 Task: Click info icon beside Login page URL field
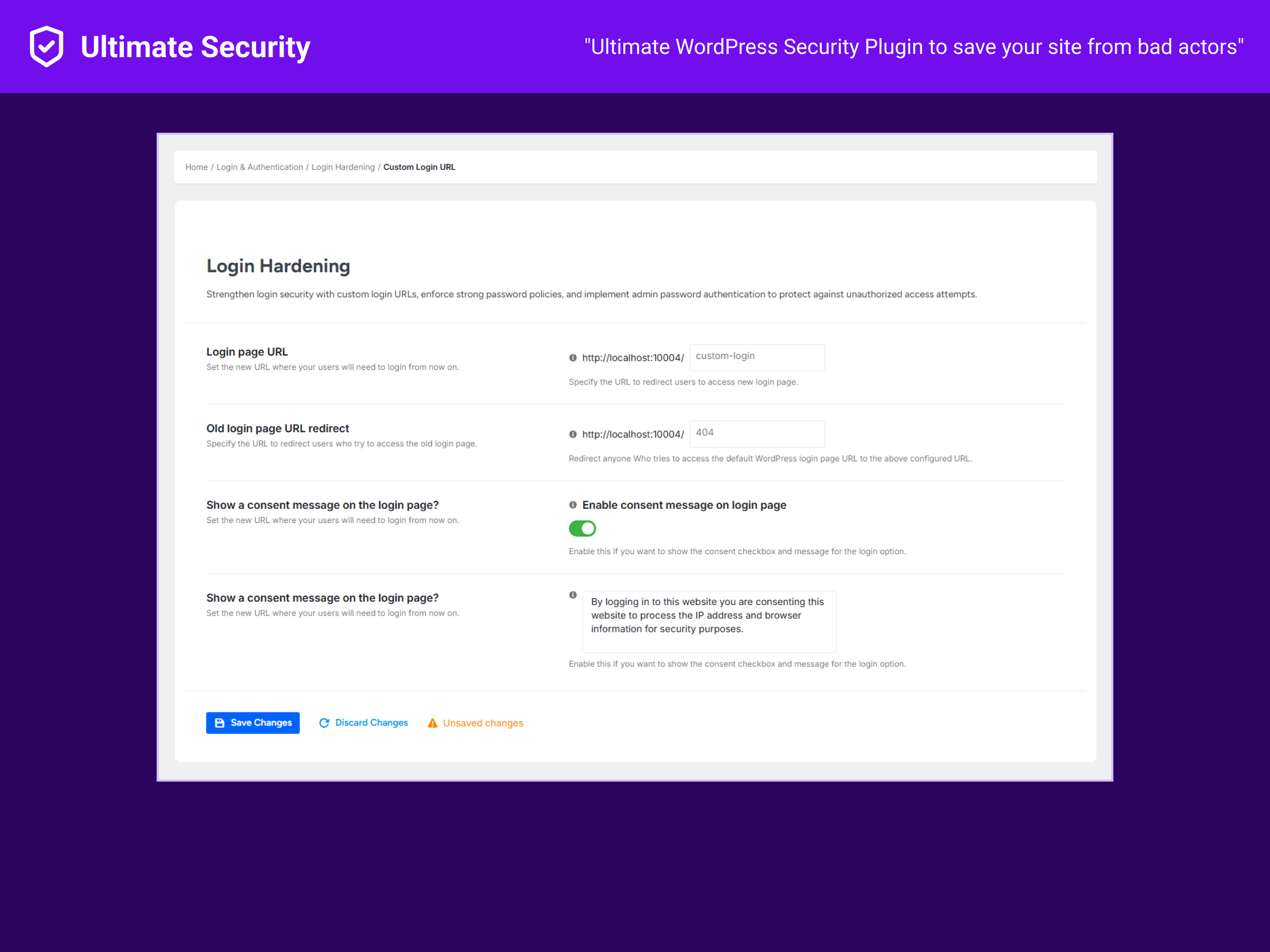(x=573, y=358)
